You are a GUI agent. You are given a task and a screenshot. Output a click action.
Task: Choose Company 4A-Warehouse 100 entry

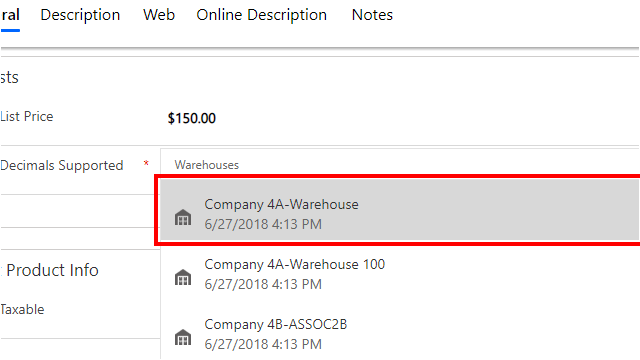400,274
